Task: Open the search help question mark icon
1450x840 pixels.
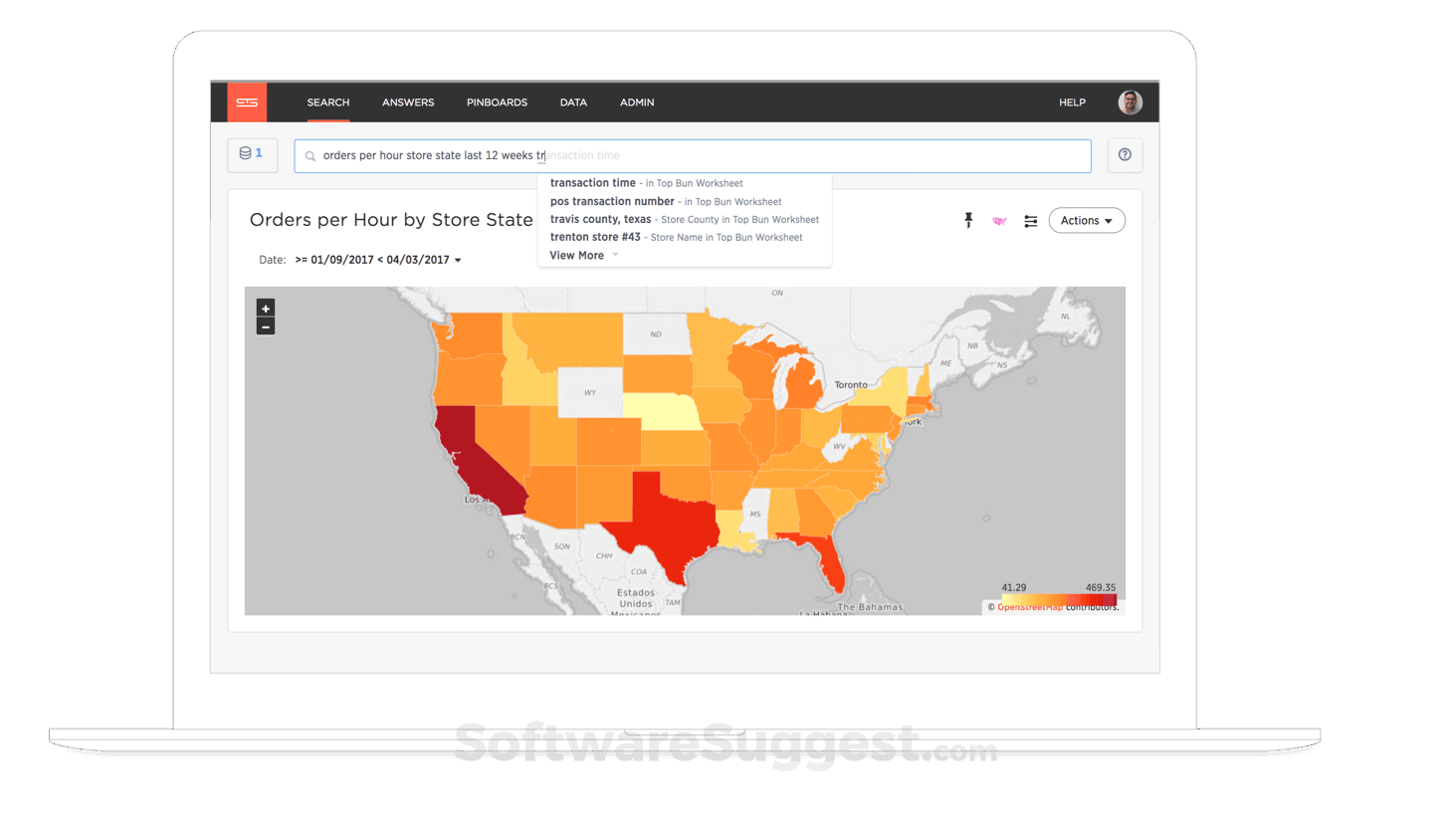Action: click(x=1125, y=155)
